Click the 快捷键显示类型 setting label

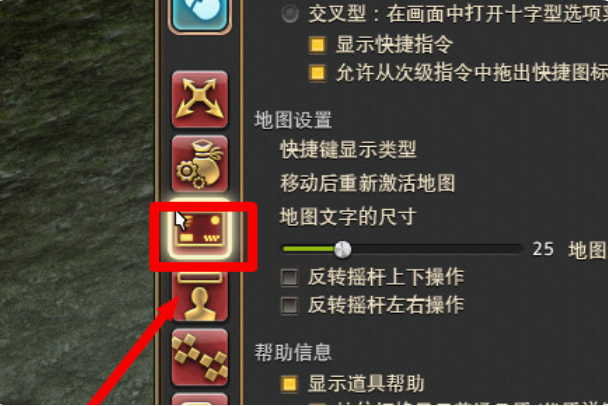pos(348,149)
